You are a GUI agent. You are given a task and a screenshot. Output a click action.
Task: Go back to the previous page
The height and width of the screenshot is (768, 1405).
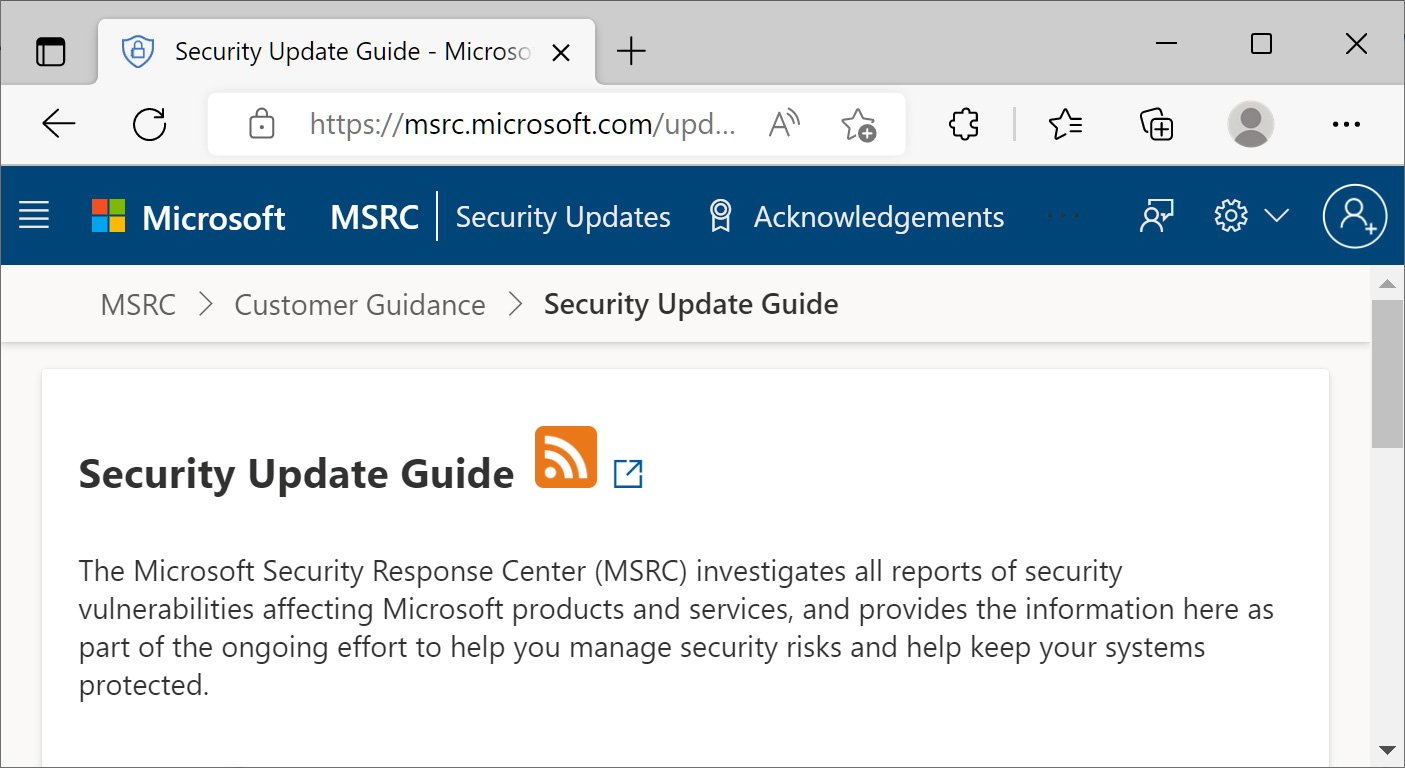pyautogui.click(x=59, y=124)
